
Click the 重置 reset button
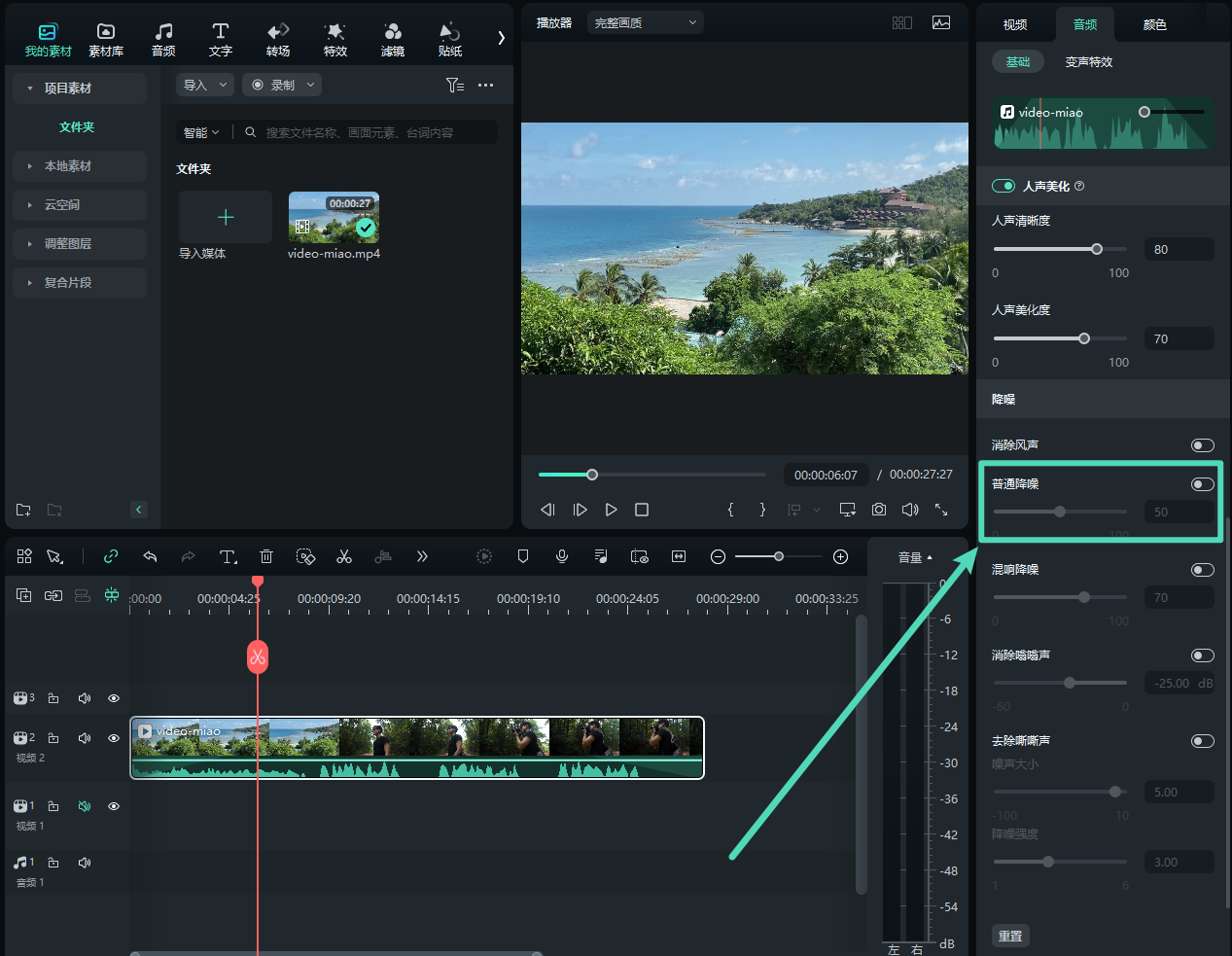click(1010, 936)
